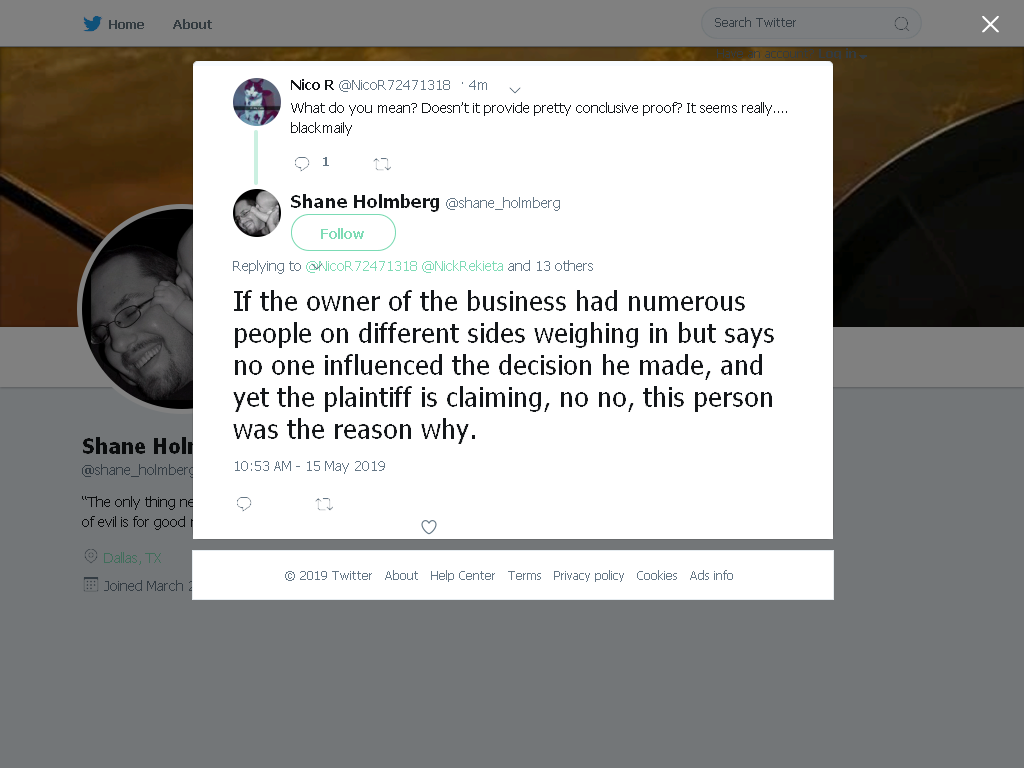Open Shane Holmberg's small avatar
The width and height of the screenshot is (1024, 768).
click(257, 213)
